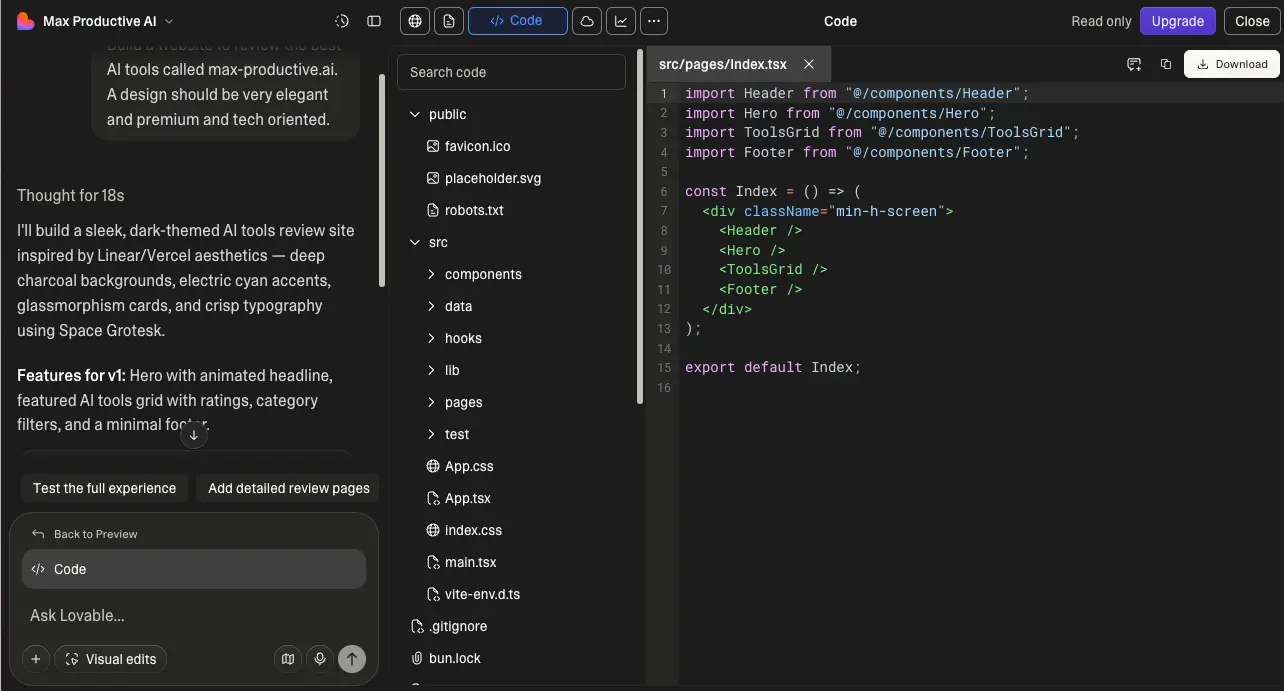Select the Code item above chat input
1284x691 pixels.
pyautogui.click(x=194, y=569)
